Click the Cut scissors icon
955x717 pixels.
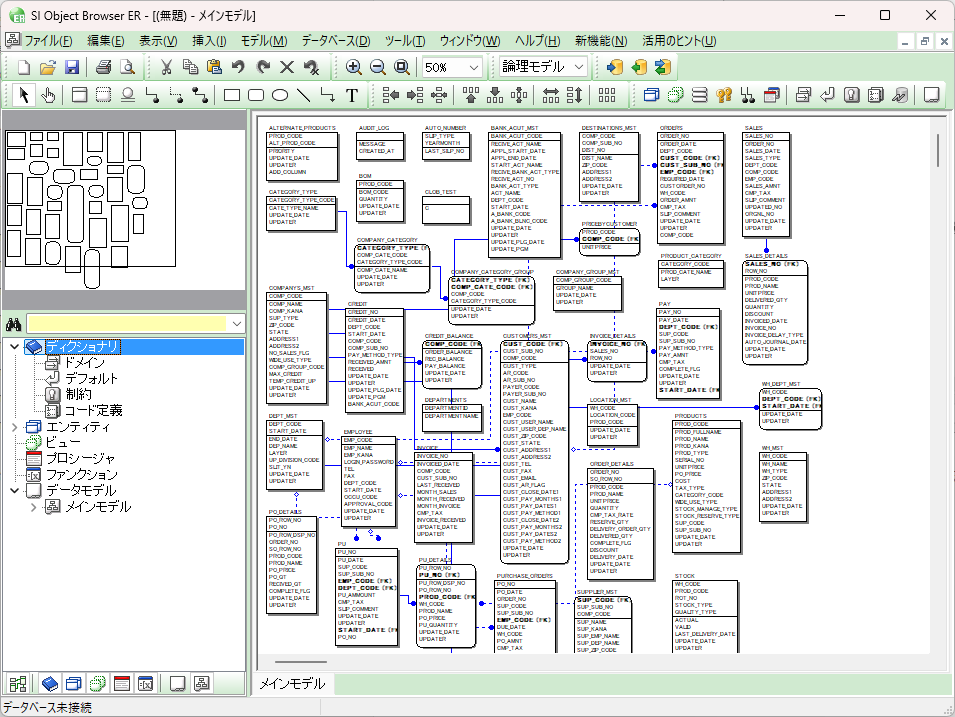pos(166,67)
